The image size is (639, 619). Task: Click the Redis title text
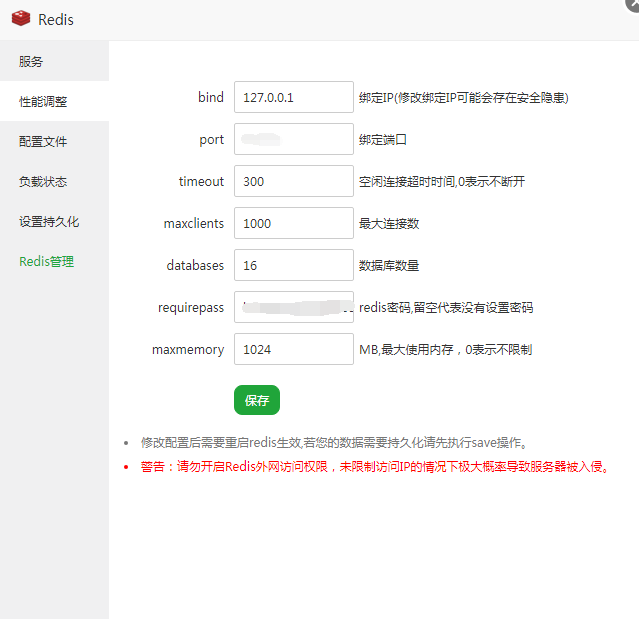pyautogui.click(x=56, y=20)
